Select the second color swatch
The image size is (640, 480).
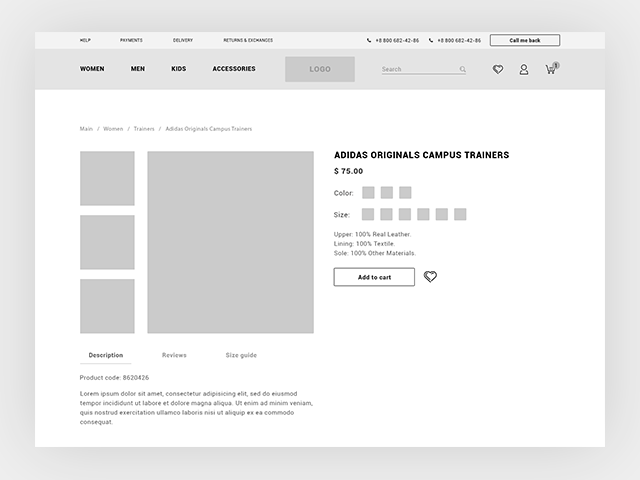click(387, 193)
